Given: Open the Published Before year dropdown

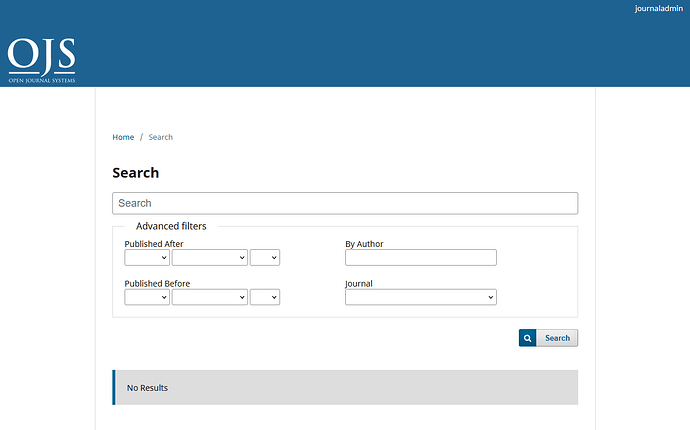Looking at the screenshot, I should [x=147, y=297].
